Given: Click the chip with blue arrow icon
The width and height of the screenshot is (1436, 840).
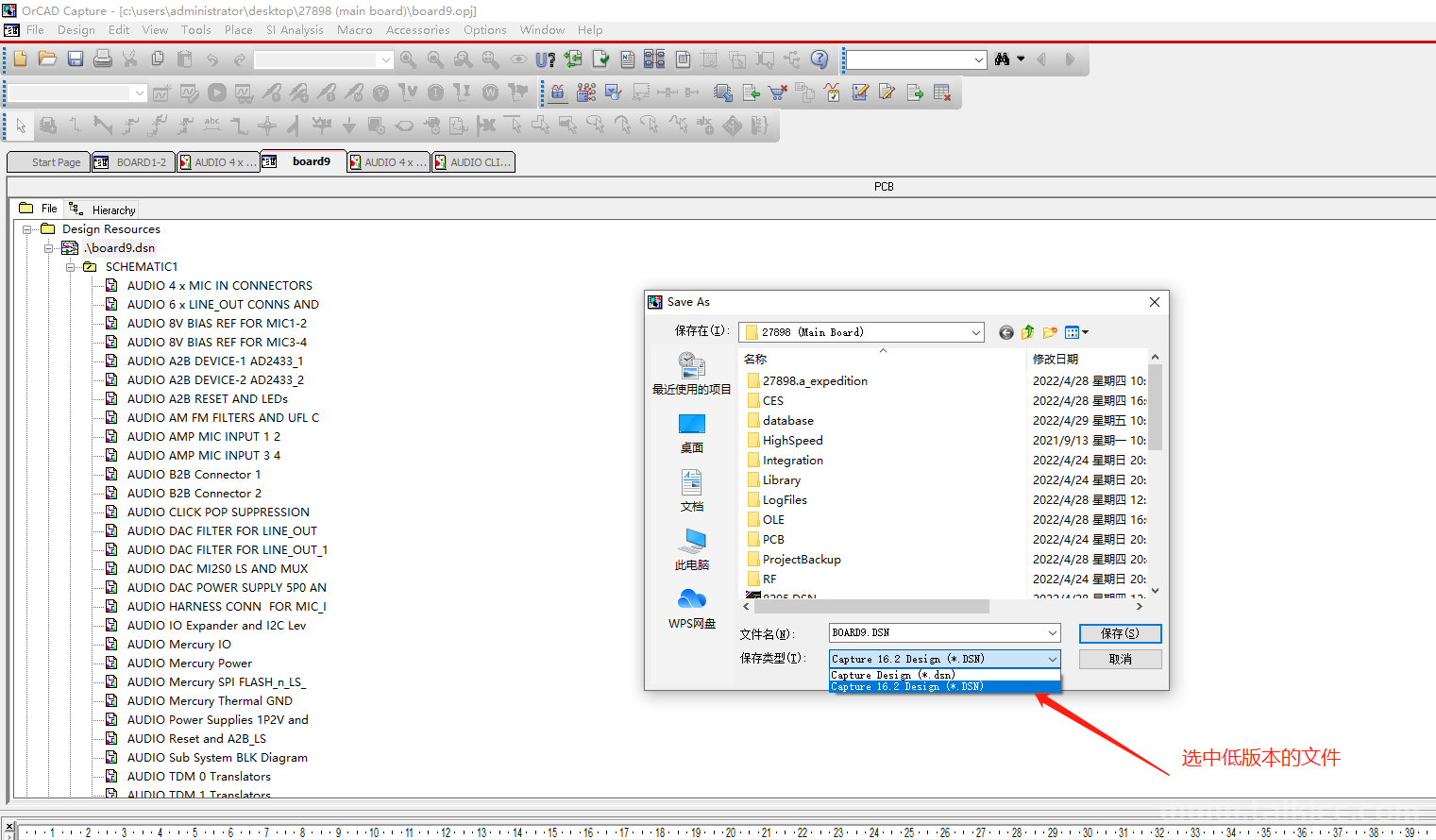Looking at the screenshot, I should [723, 92].
